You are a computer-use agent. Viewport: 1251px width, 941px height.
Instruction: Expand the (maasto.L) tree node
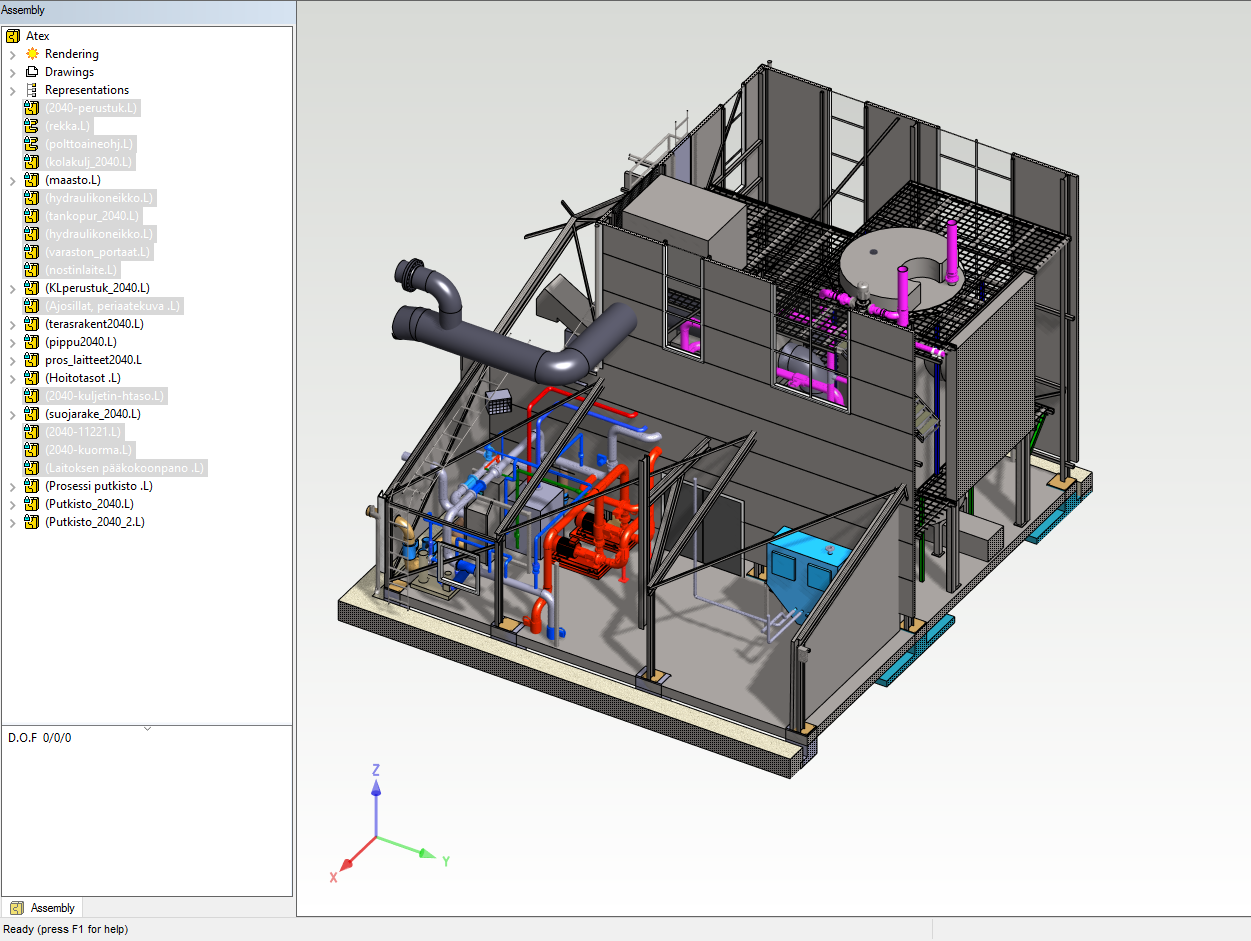pyautogui.click(x=13, y=180)
